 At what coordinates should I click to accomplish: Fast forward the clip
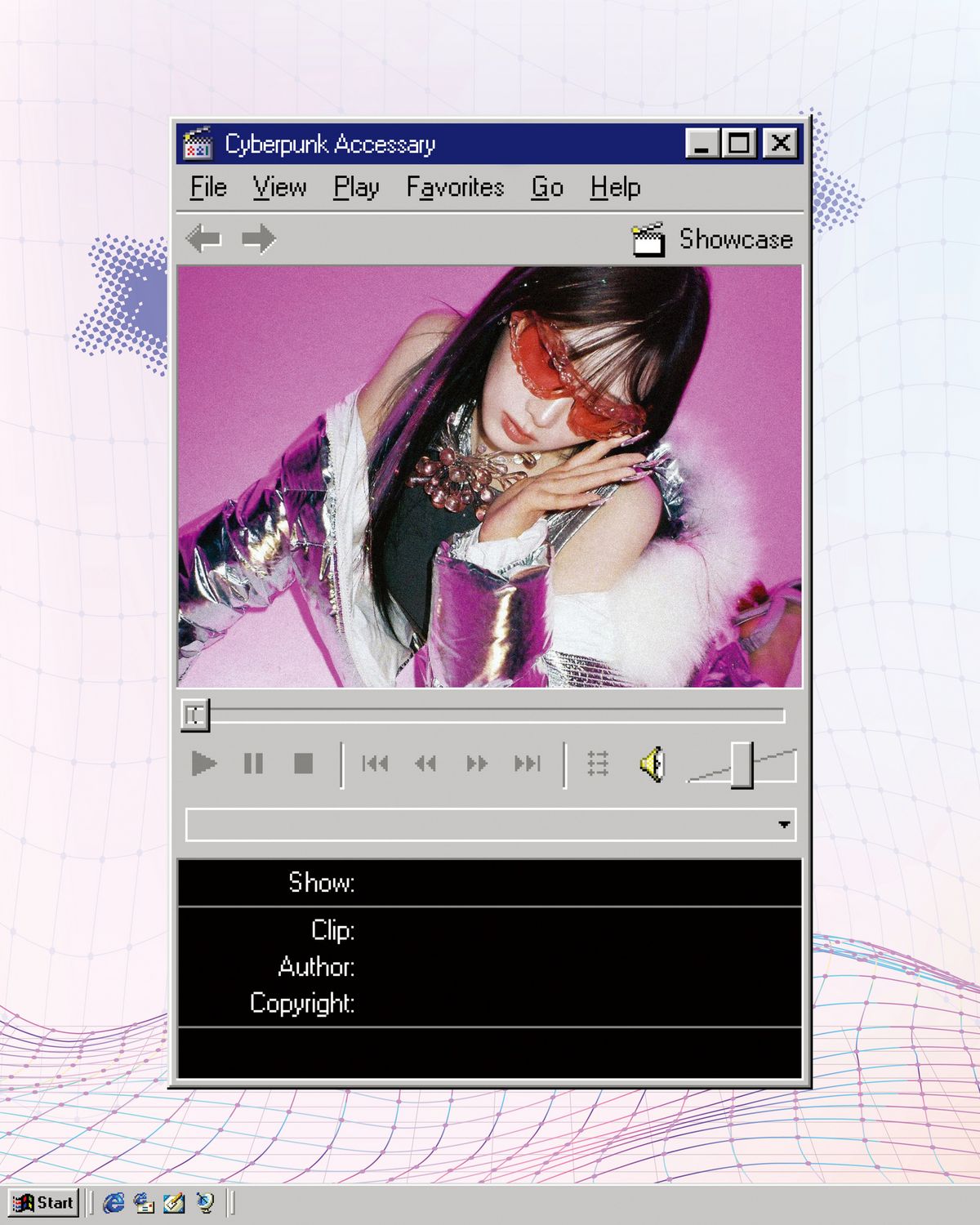click(477, 764)
